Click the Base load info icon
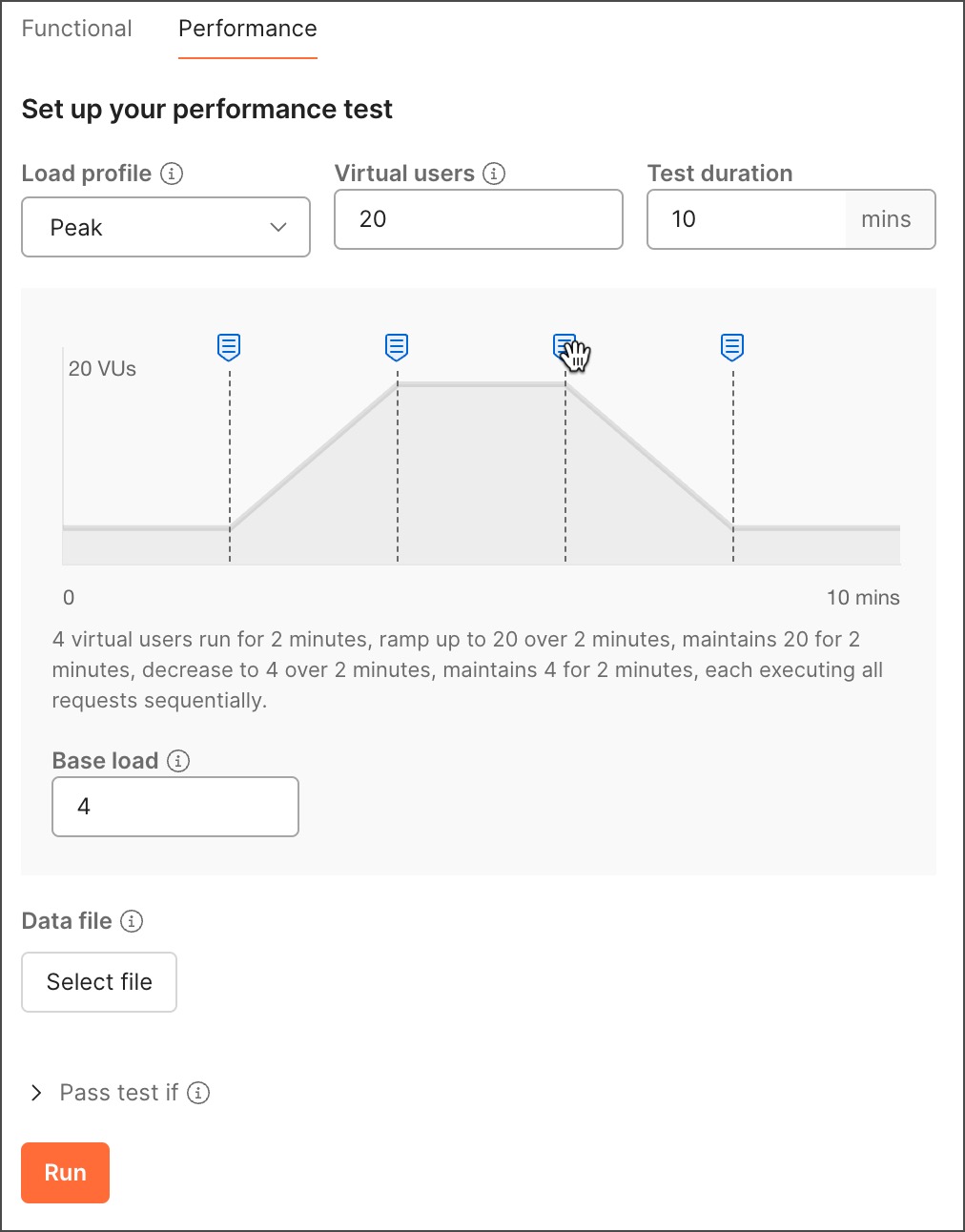 pyautogui.click(x=178, y=761)
